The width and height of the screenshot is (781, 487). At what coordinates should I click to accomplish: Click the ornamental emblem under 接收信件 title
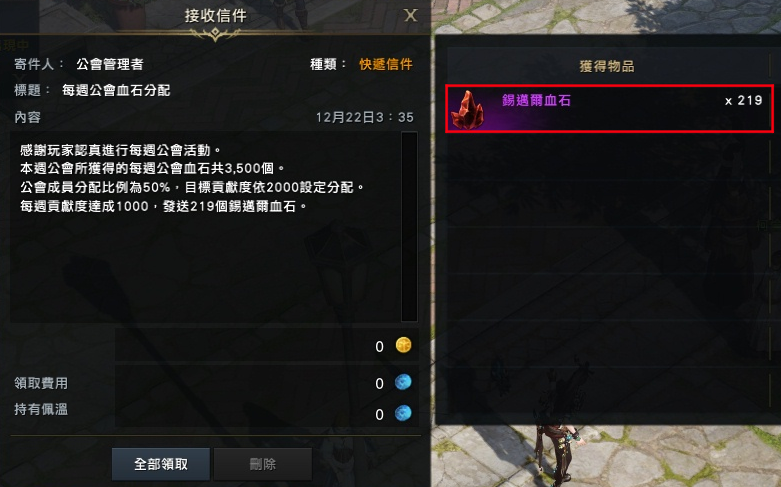(215, 34)
